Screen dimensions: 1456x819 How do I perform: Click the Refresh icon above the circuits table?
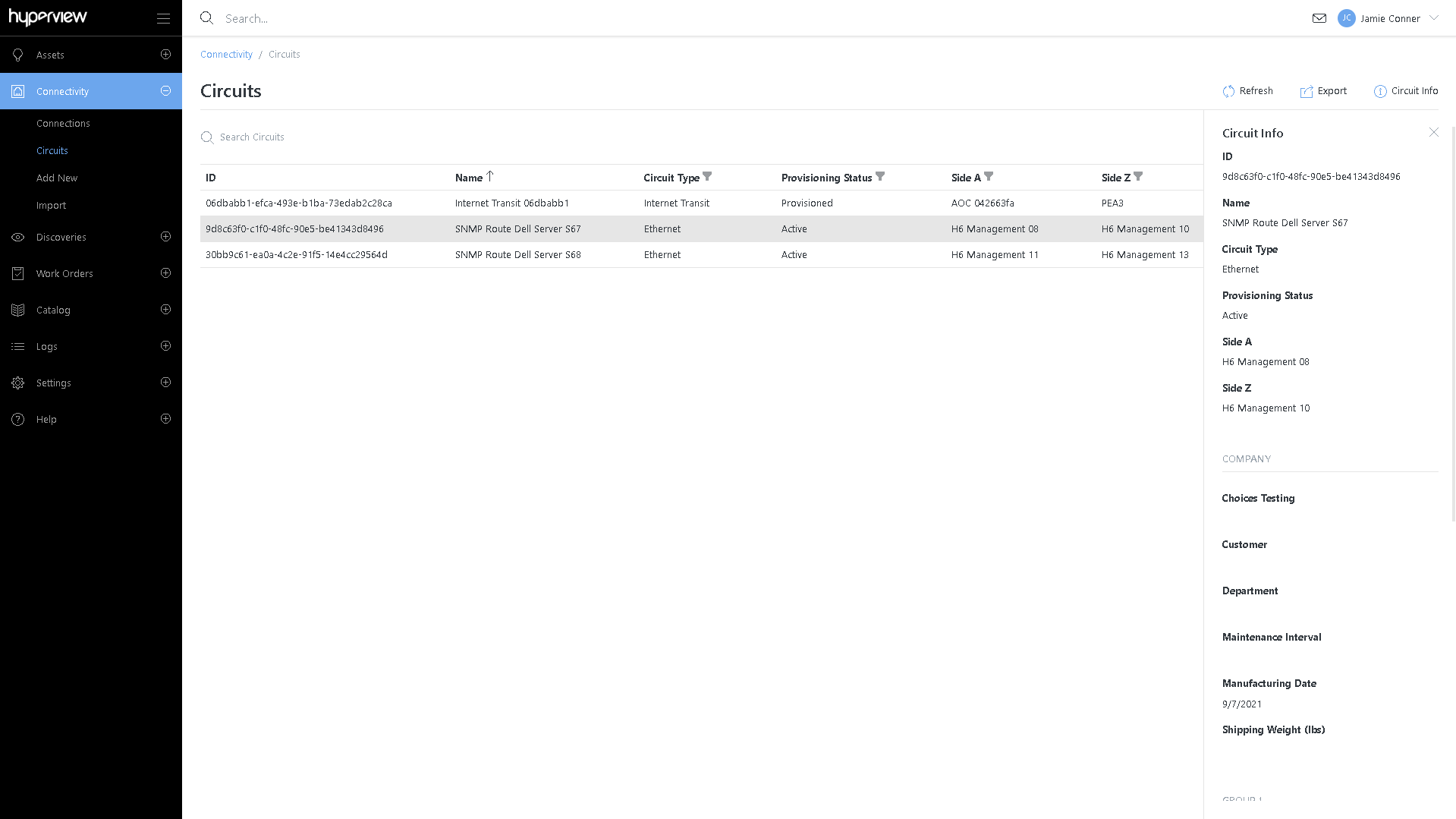[1229, 91]
